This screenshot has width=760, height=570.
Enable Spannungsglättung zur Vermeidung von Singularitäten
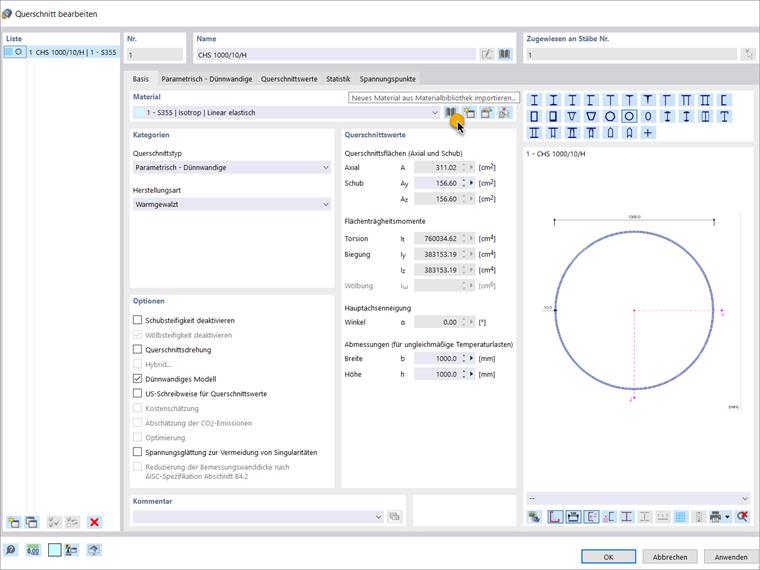(x=138, y=452)
